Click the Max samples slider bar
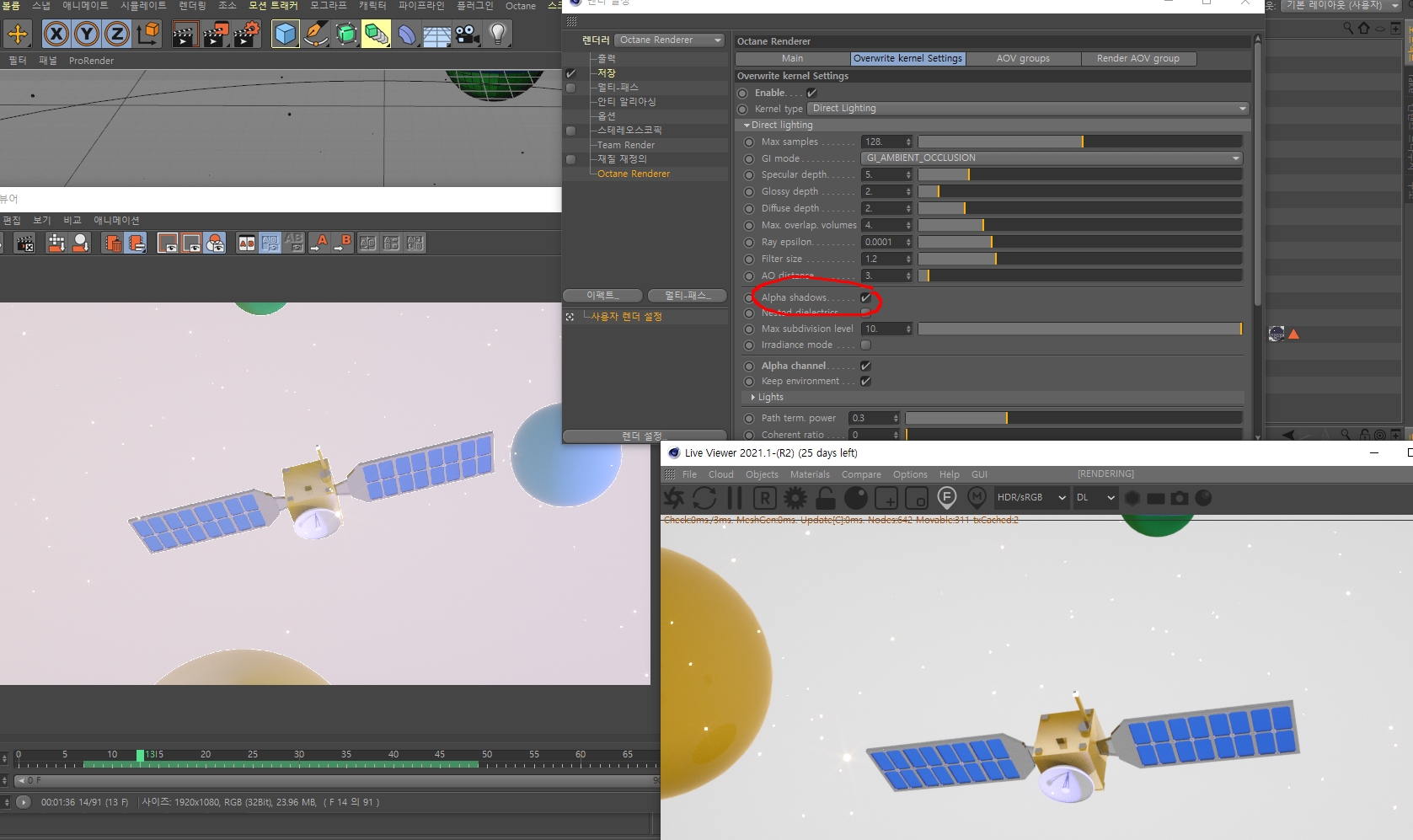This screenshot has height=840, width=1413. coord(1080,142)
